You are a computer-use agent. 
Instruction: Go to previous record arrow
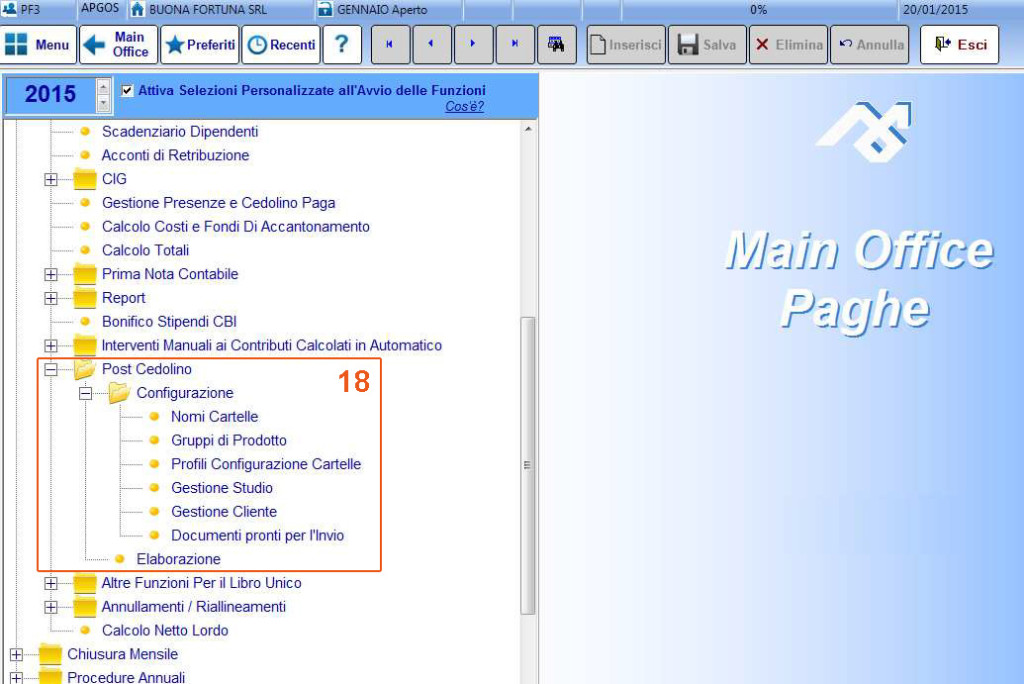[x=432, y=44]
